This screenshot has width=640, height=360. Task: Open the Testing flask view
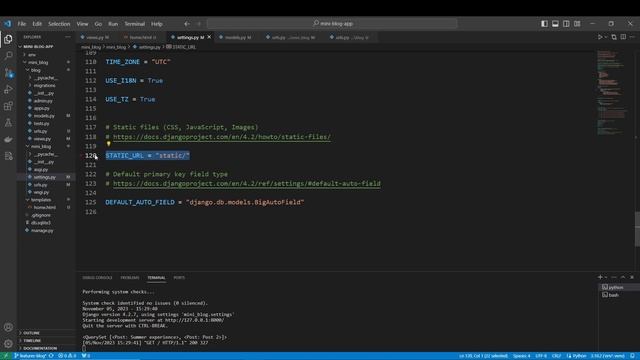click(8, 123)
